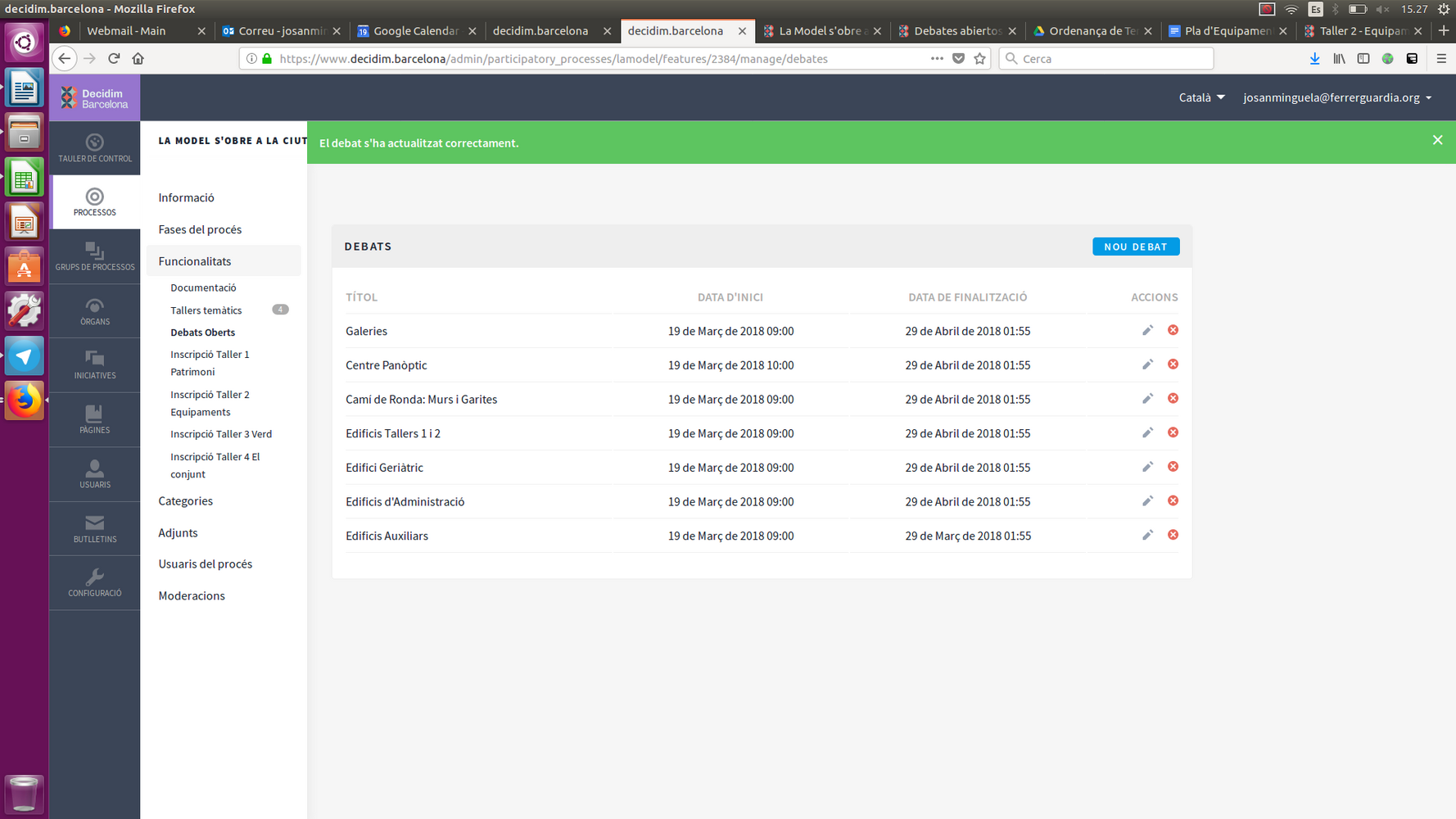Launch Telegram from the Ubuntu dock
Viewport: 1456px width, 819px height.
(x=24, y=356)
